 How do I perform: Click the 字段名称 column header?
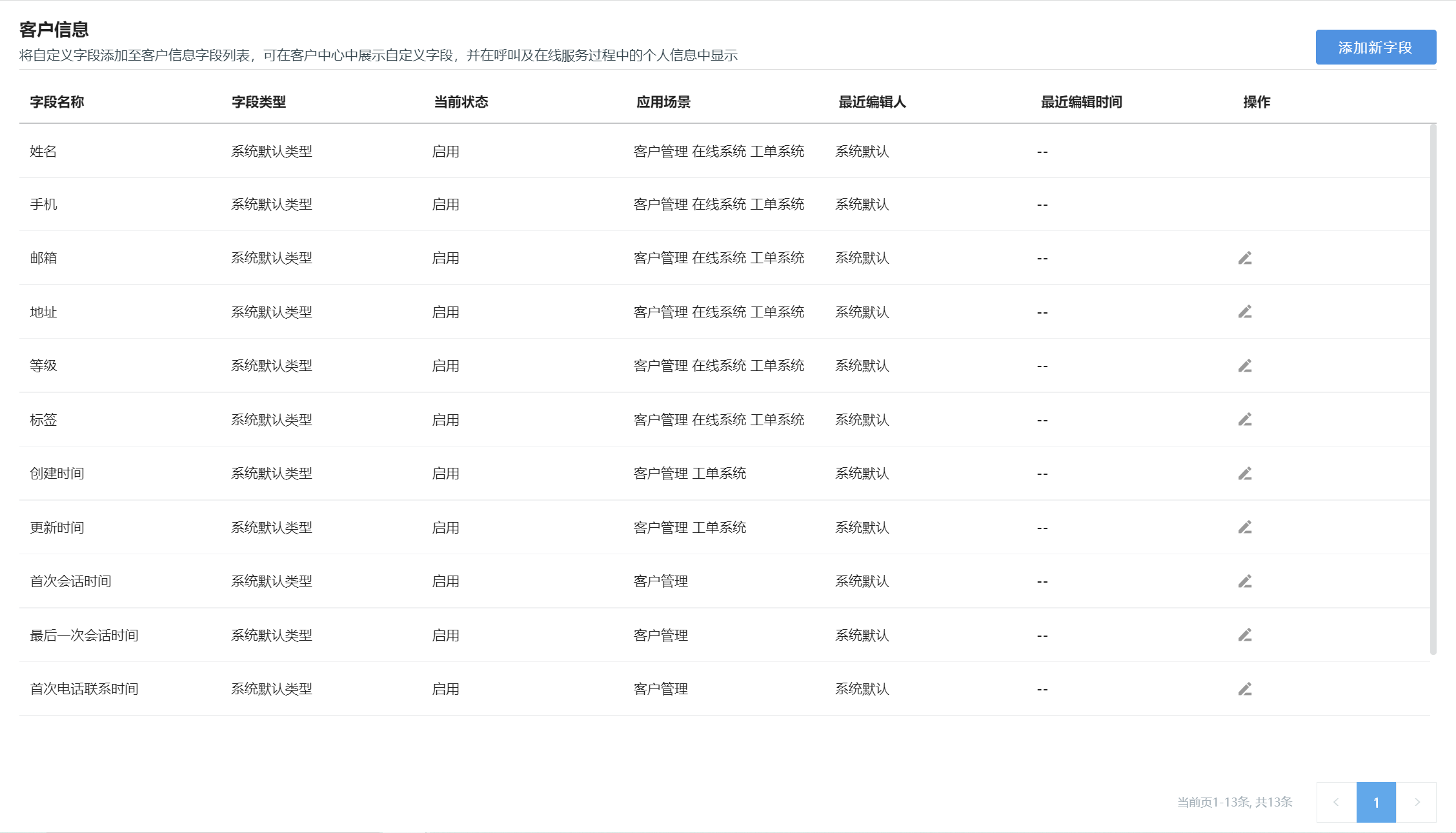(57, 102)
